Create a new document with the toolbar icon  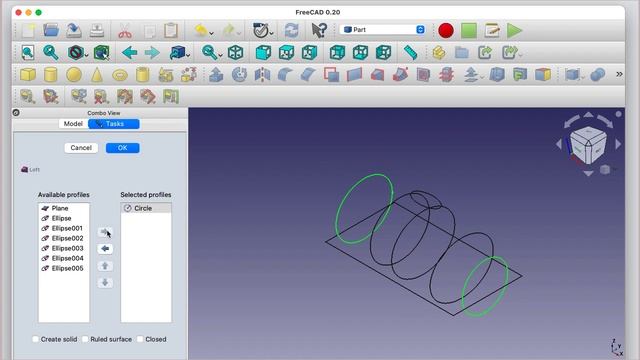(x=28, y=30)
